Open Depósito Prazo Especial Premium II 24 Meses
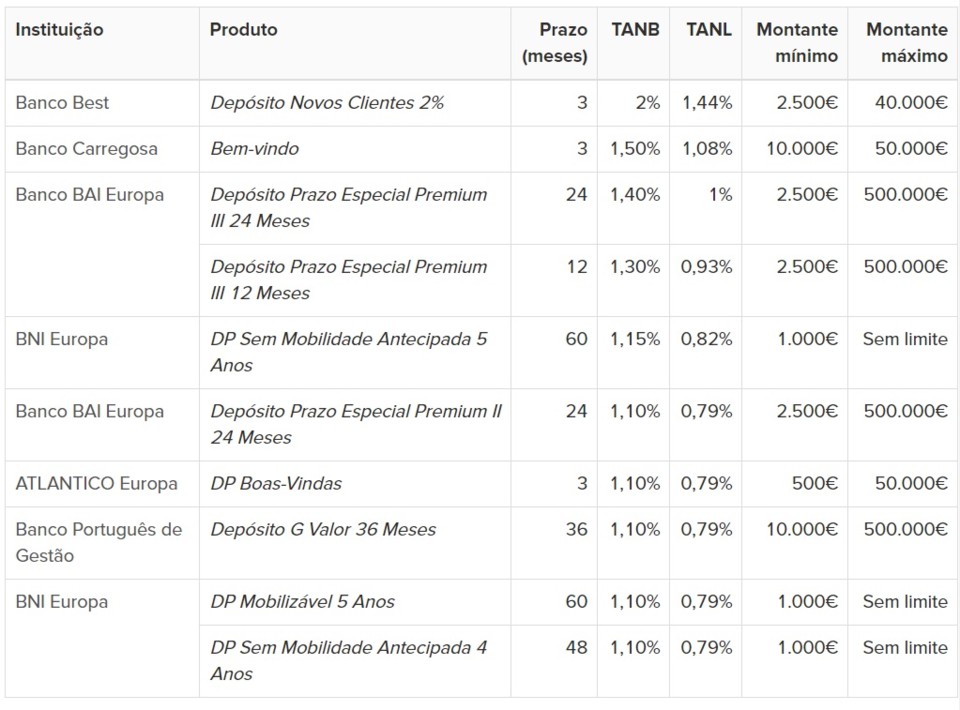 [x=355, y=424]
